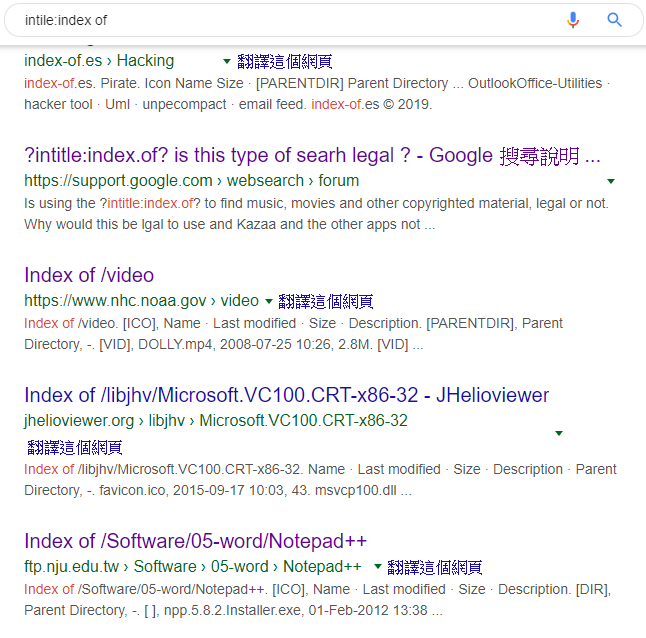The height and width of the screenshot is (638, 646).
Task: Open the '?intitle:index.of? is this type' result
Action: tap(312, 156)
